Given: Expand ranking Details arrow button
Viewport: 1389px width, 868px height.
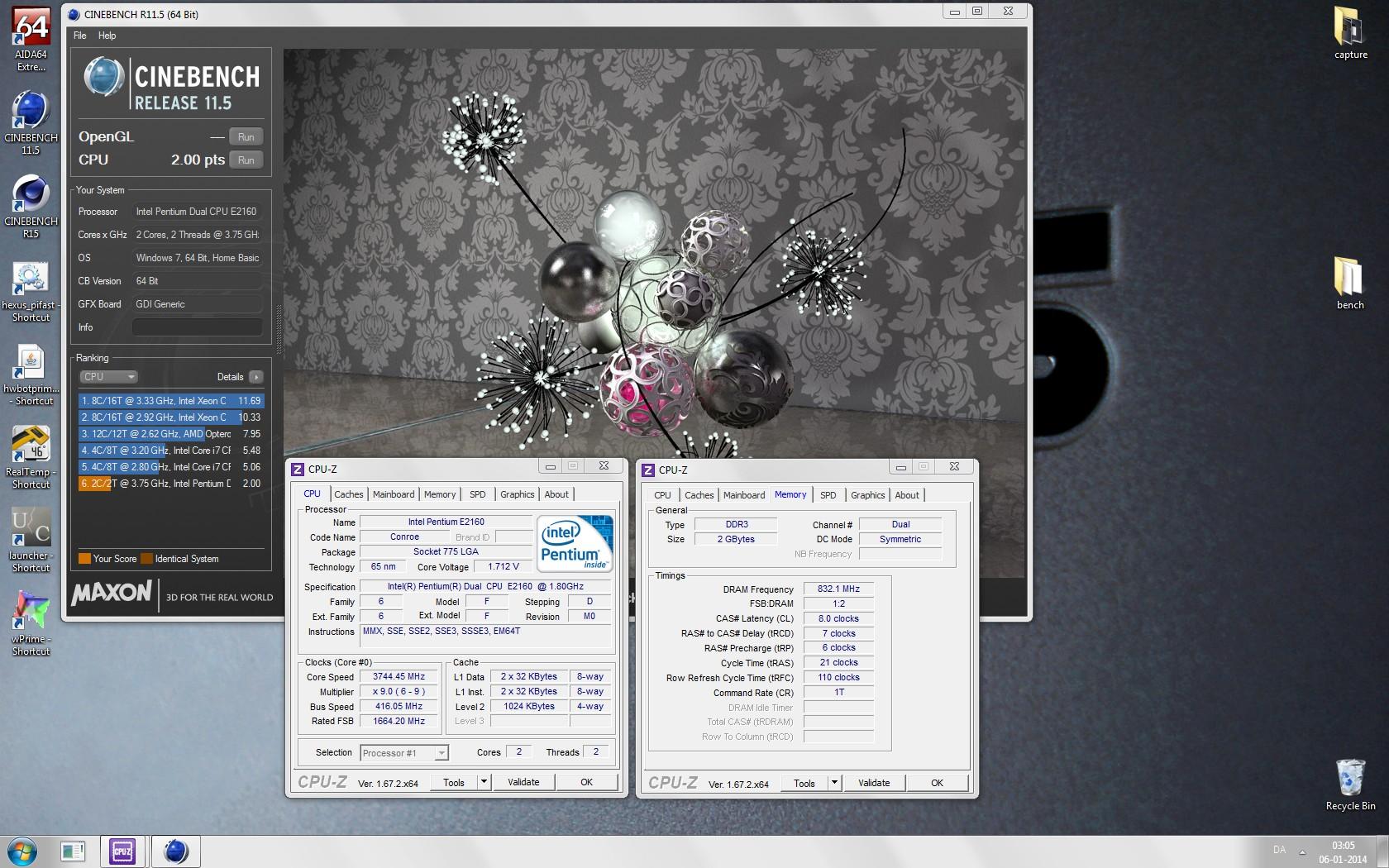Looking at the screenshot, I should 256,377.
